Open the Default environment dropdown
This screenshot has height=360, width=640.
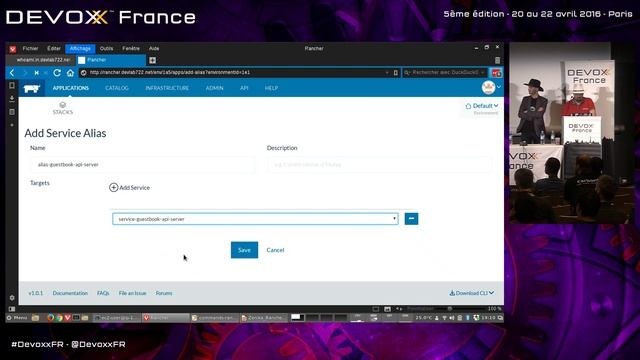[x=482, y=106]
